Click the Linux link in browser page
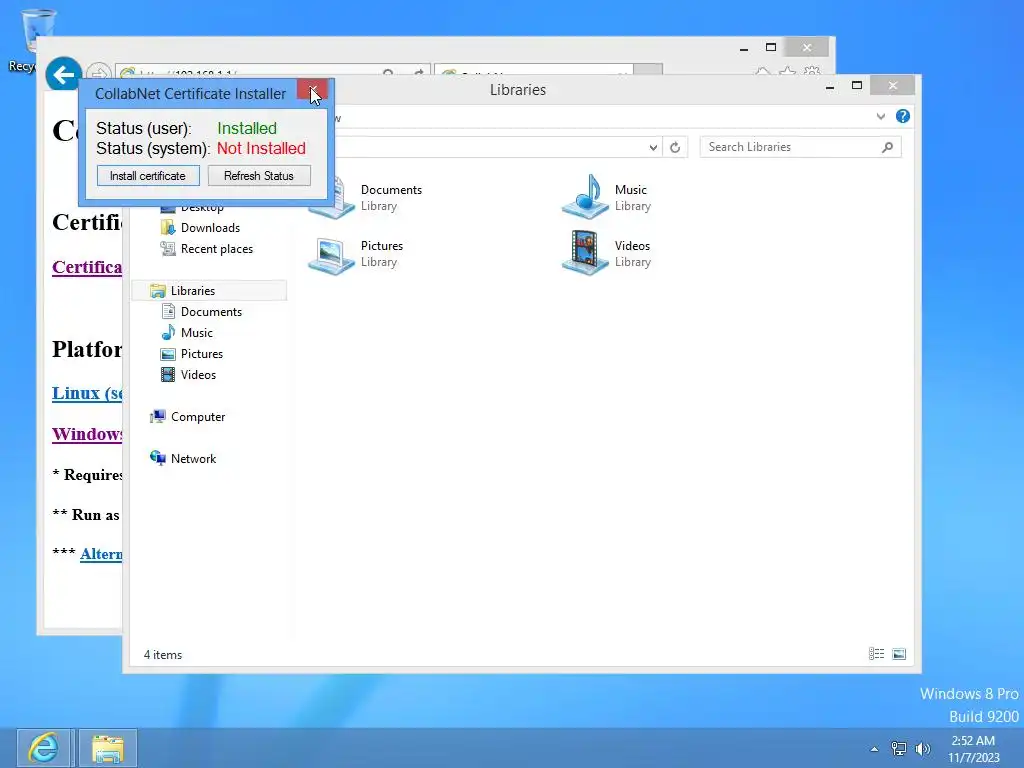 (87, 393)
